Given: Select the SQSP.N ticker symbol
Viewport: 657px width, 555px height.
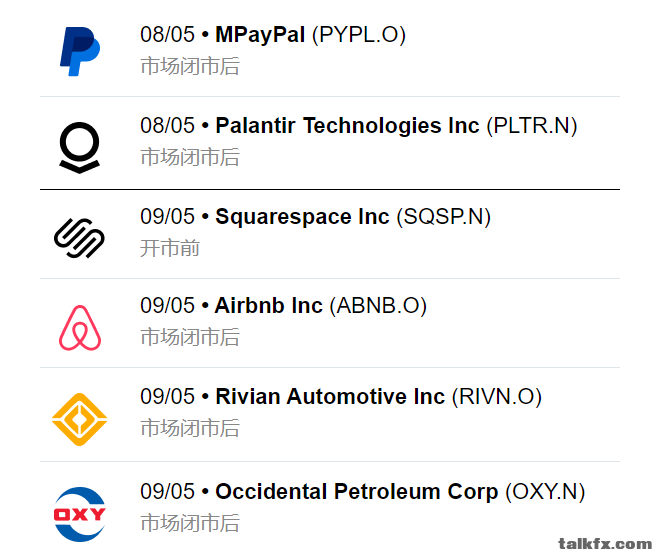Looking at the screenshot, I should [444, 217].
